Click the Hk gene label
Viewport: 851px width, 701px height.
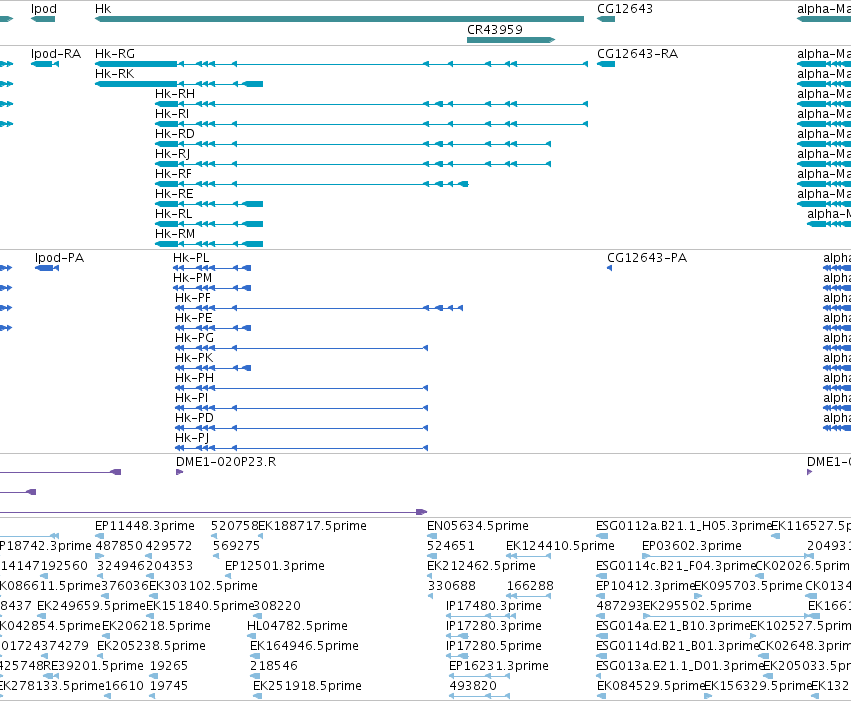[x=103, y=9]
